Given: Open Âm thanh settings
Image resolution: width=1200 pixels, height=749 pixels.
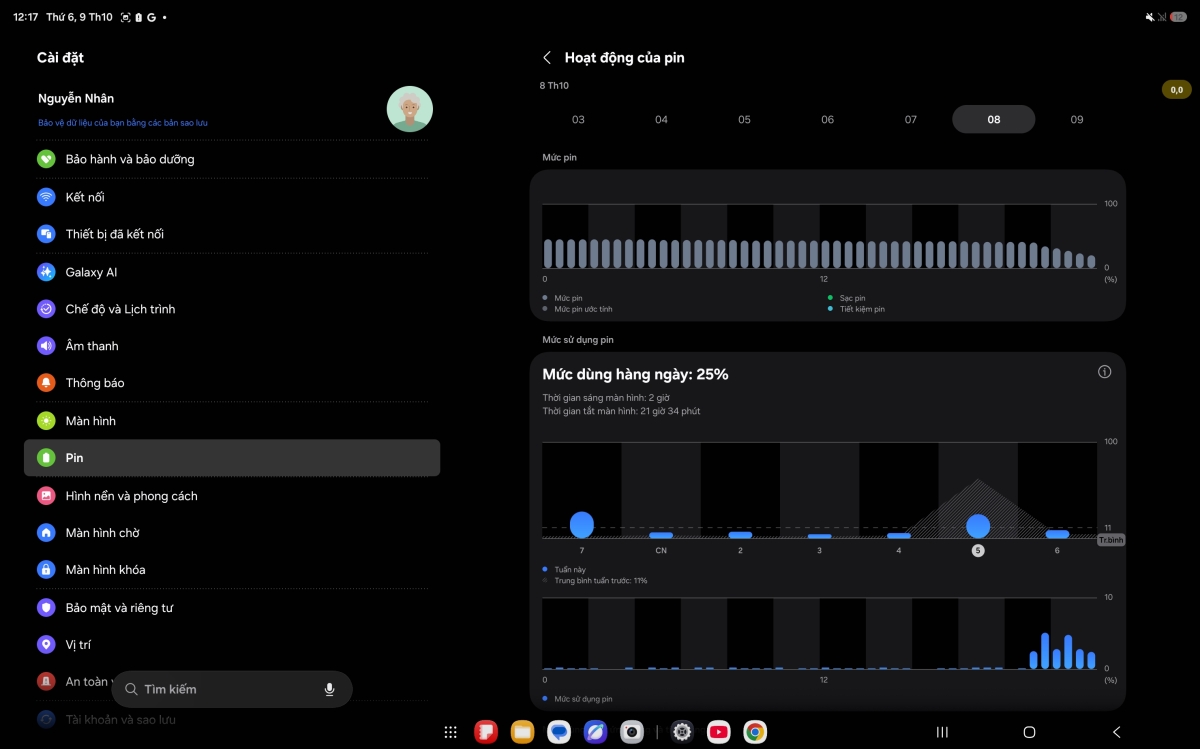Looking at the screenshot, I should click(x=232, y=346).
